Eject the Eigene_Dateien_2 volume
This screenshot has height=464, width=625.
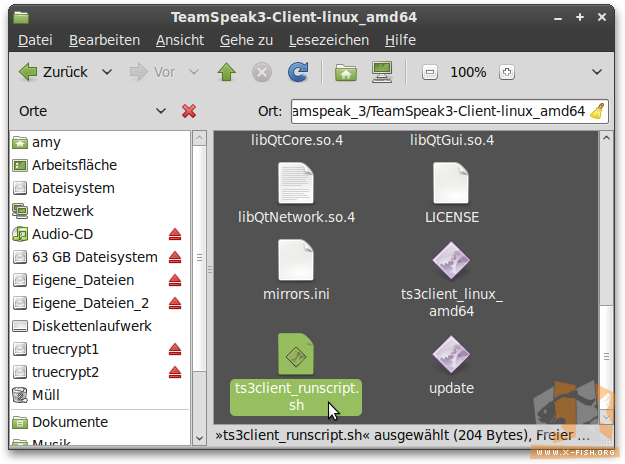point(175,303)
